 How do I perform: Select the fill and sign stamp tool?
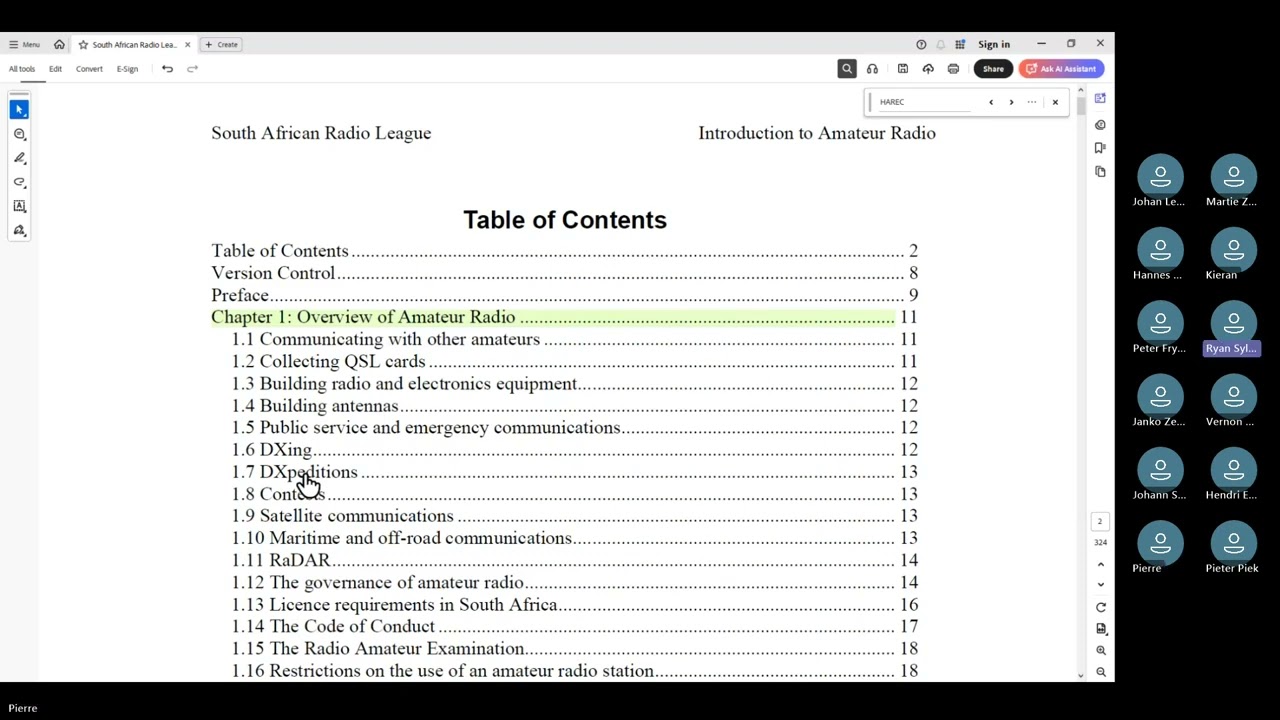pos(19,230)
